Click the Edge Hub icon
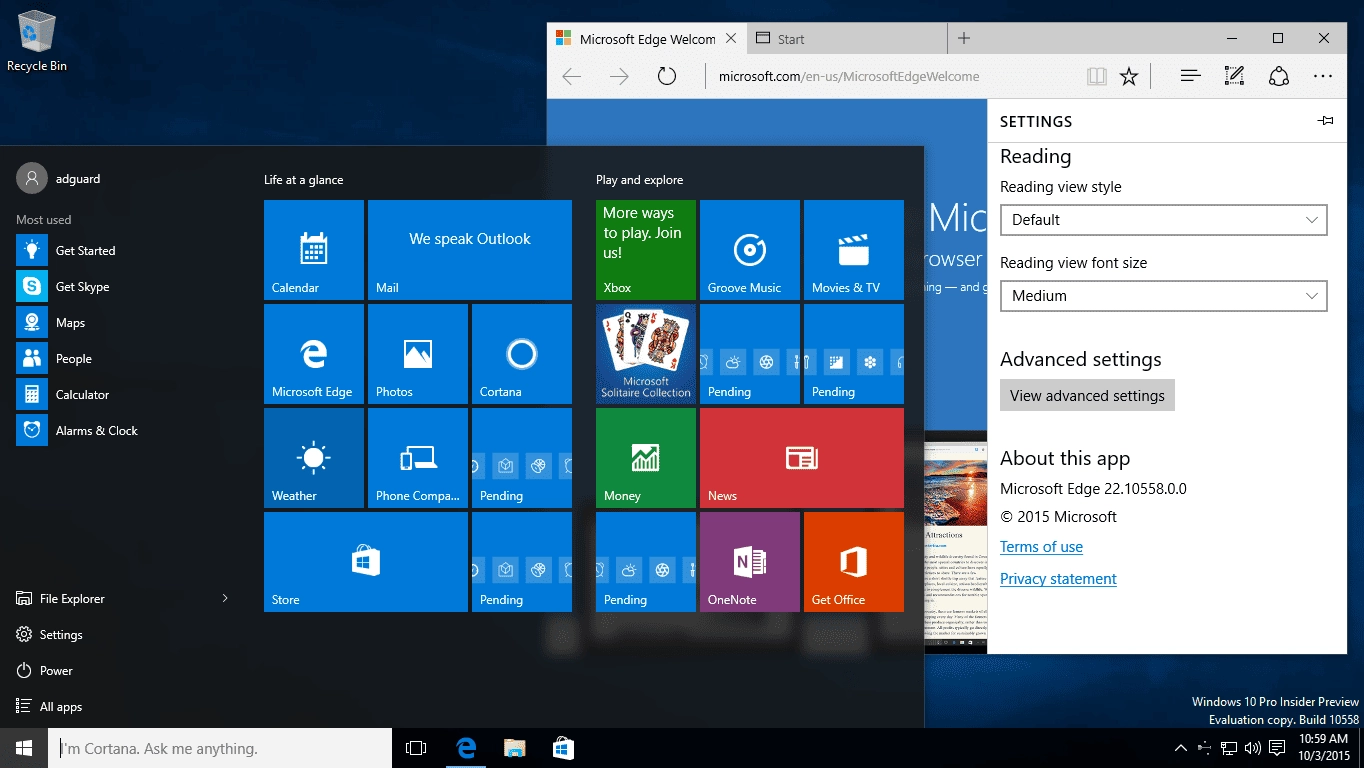 pos(1190,76)
